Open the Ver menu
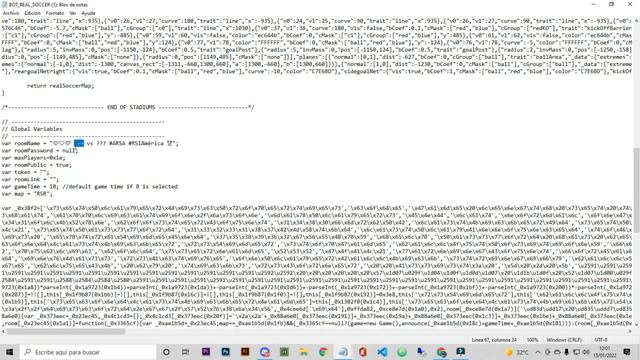The height and width of the screenshot is (360, 640). (x=73, y=13)
